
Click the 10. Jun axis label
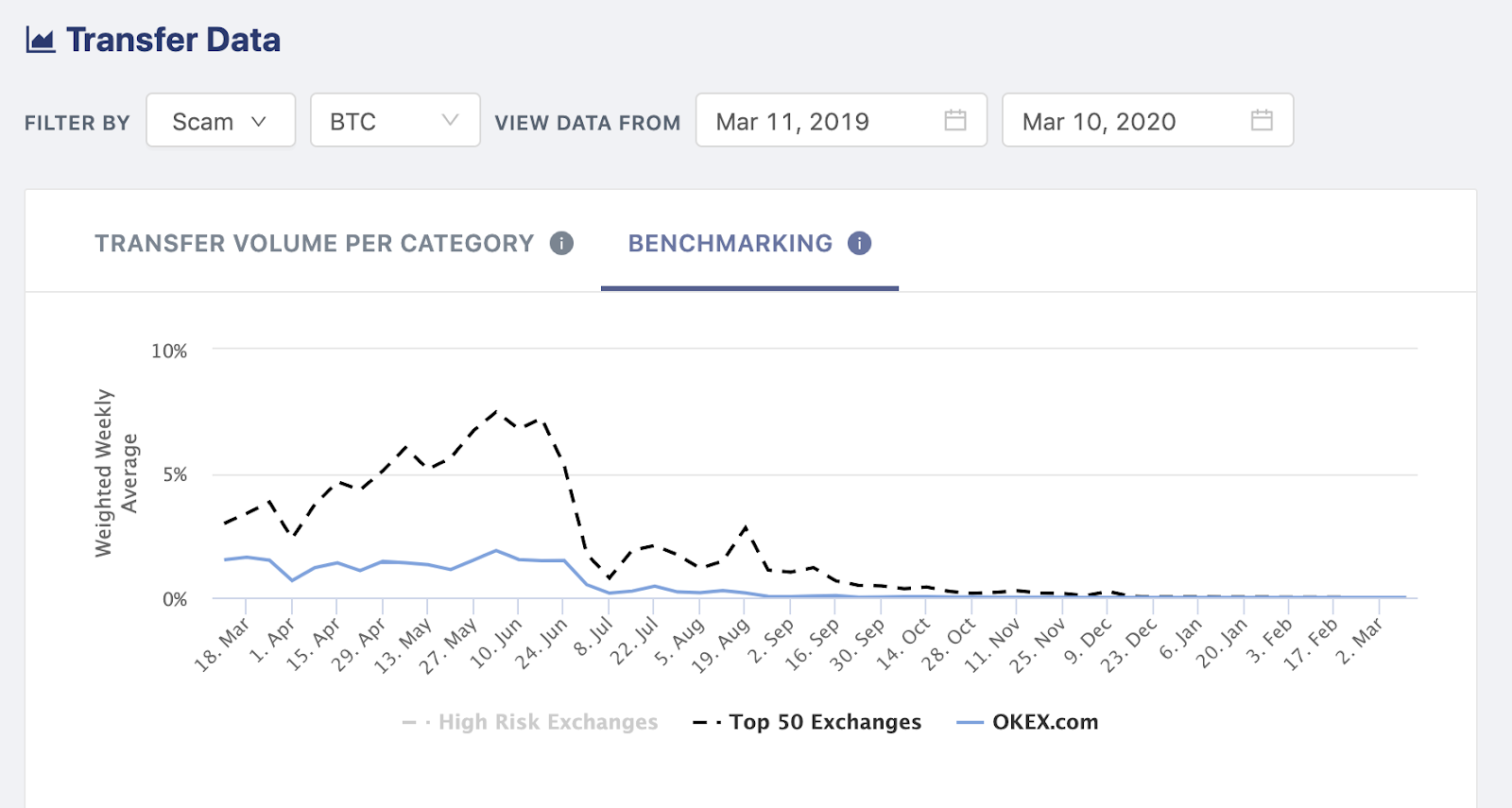click(x=498, y=644)
